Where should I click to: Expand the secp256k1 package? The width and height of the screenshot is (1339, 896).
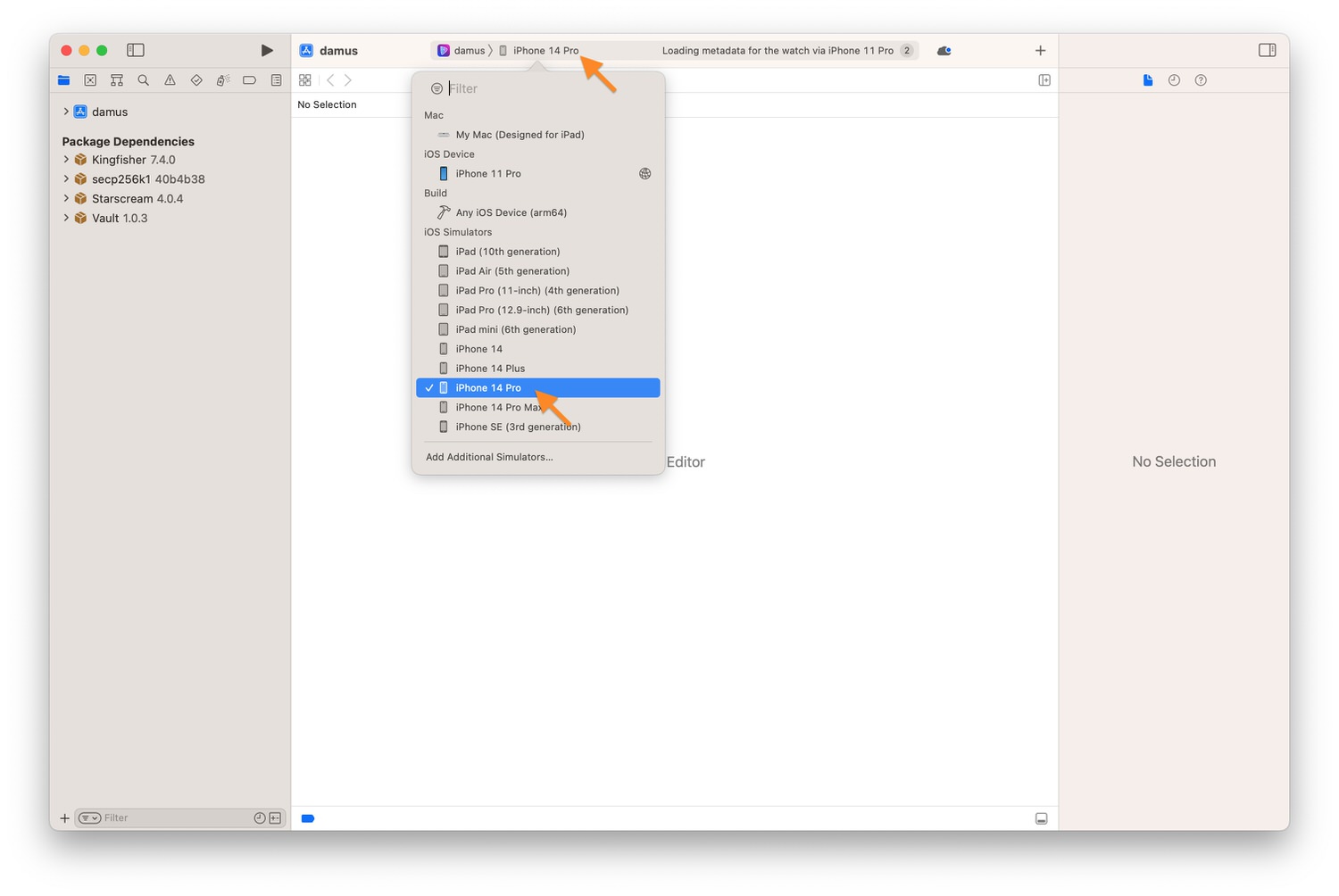pos(66,178)
